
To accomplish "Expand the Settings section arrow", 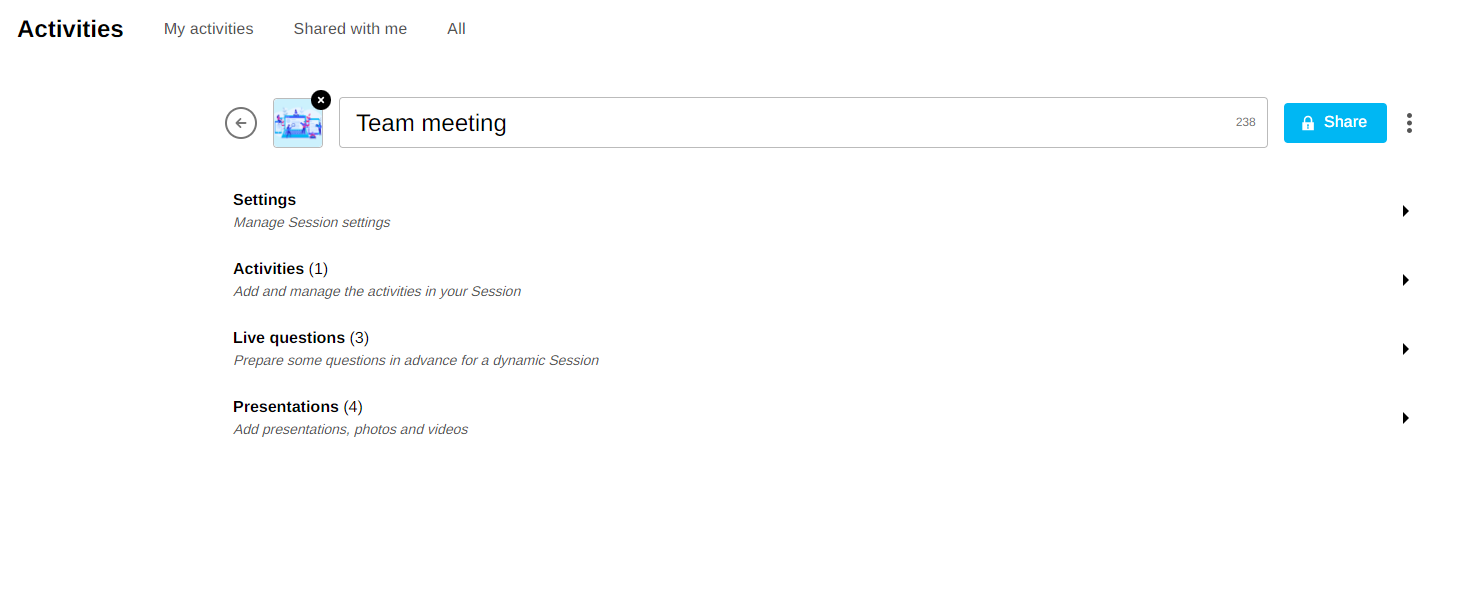I will (x=1405, y=211).
